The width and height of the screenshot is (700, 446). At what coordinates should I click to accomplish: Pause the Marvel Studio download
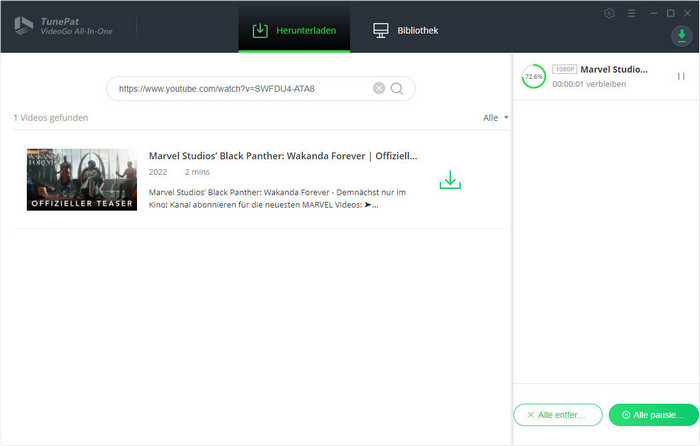(681, 76)
